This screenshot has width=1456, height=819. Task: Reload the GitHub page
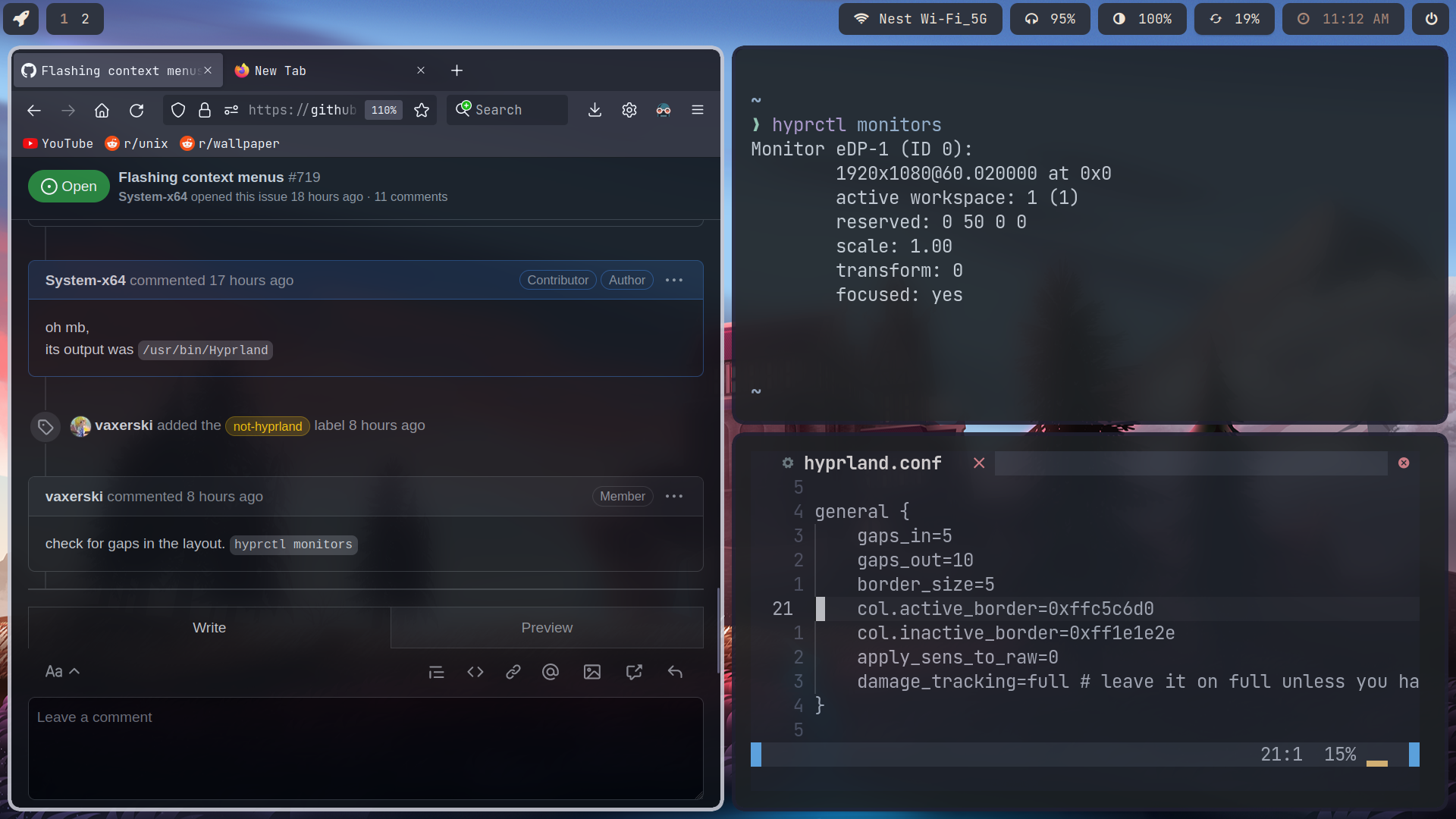click(x=136, y=111)
